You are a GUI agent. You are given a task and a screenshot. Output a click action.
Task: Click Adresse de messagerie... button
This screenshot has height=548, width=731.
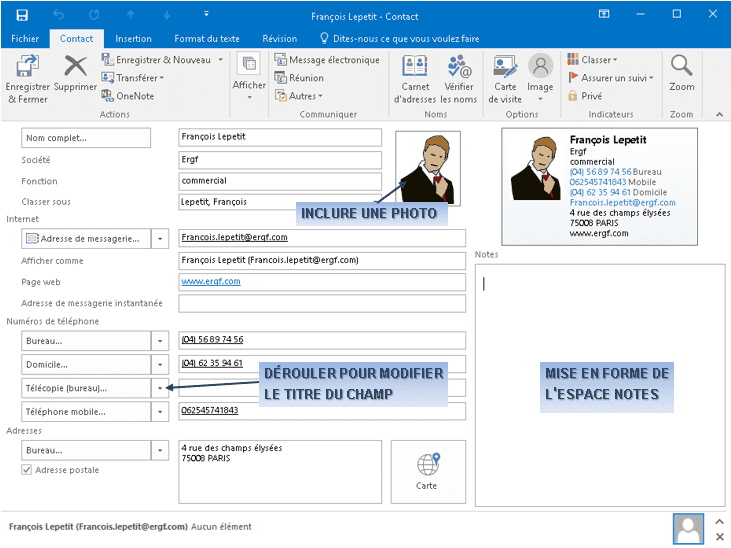coord(86,239)
